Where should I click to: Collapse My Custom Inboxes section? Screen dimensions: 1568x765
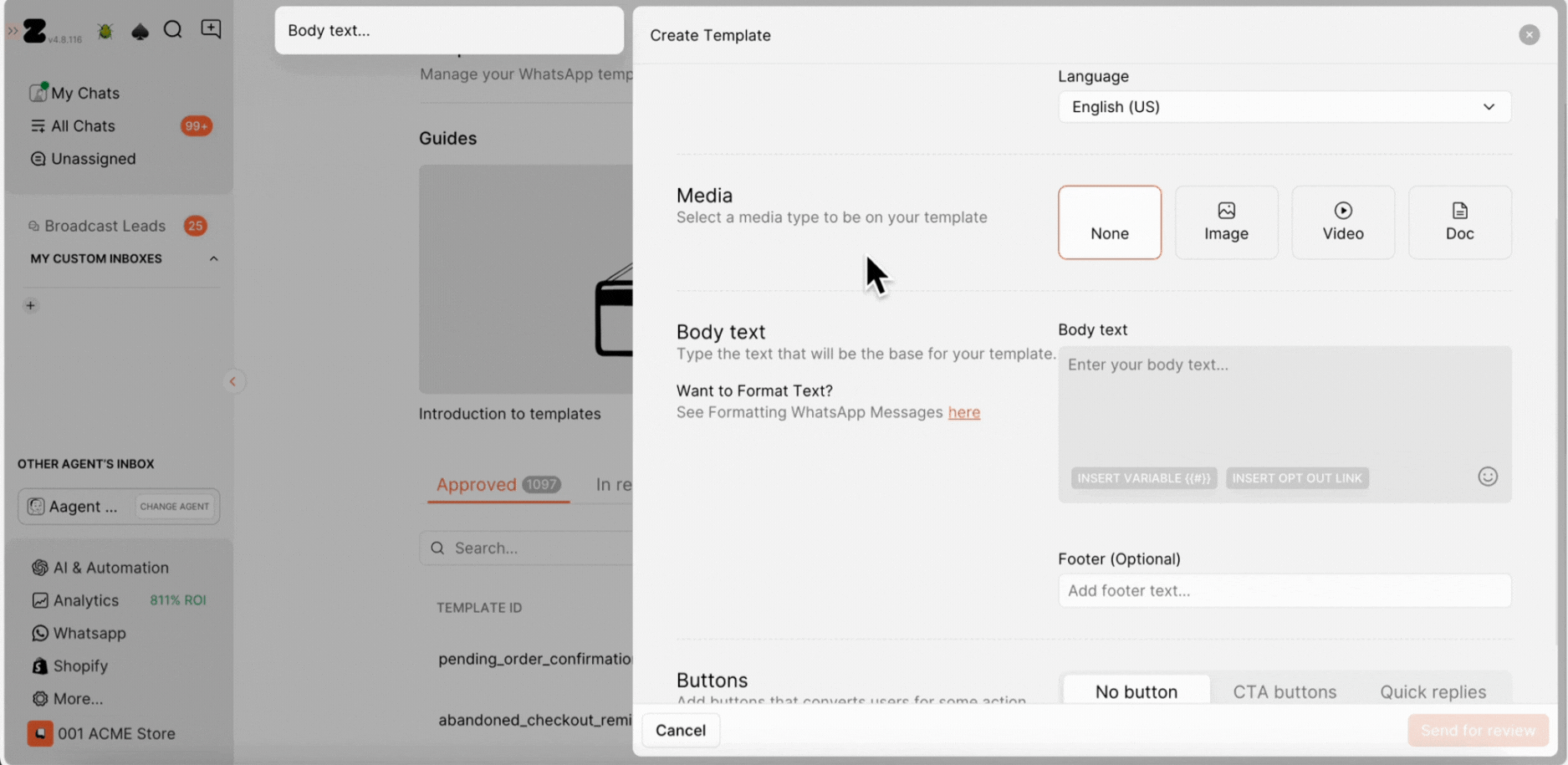[x=213, y=259]
